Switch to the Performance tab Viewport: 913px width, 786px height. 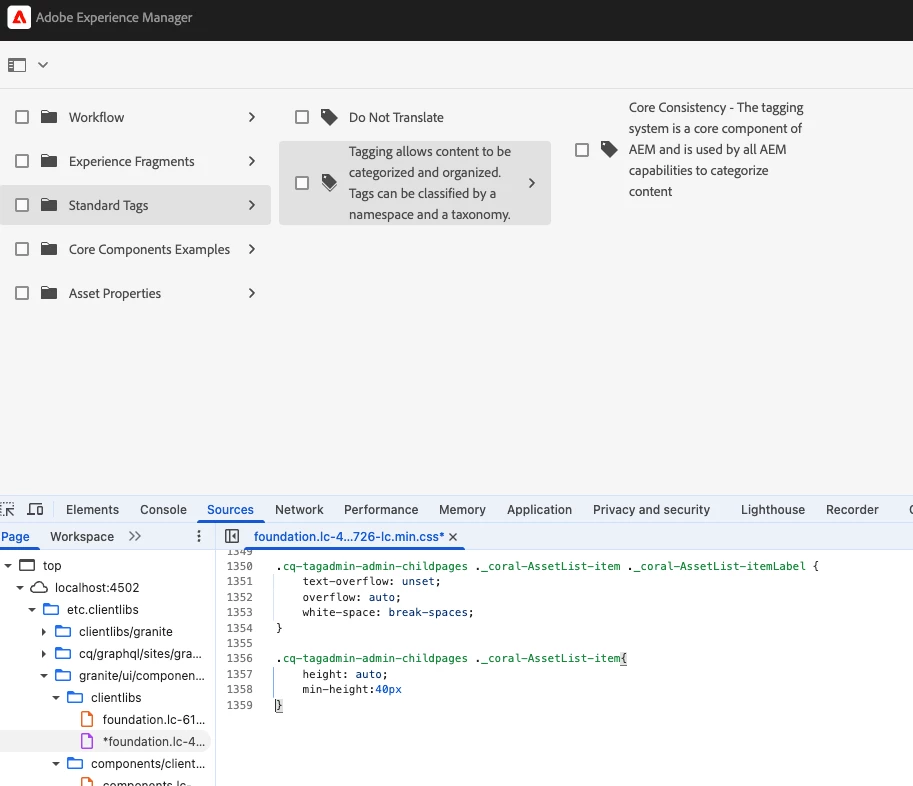(x=381, y=509)
